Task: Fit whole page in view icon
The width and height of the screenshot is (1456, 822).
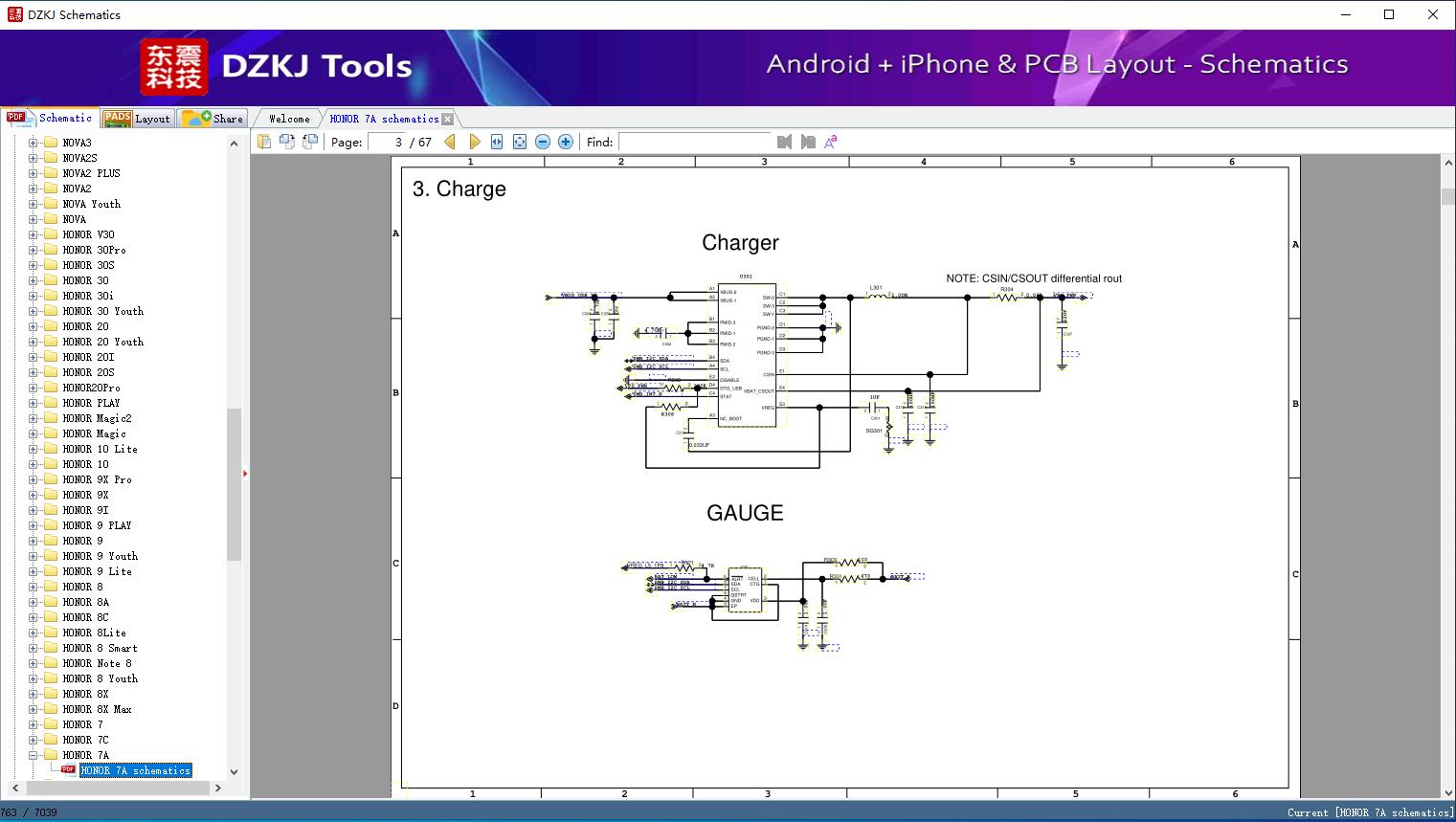Action: [520, 142]
